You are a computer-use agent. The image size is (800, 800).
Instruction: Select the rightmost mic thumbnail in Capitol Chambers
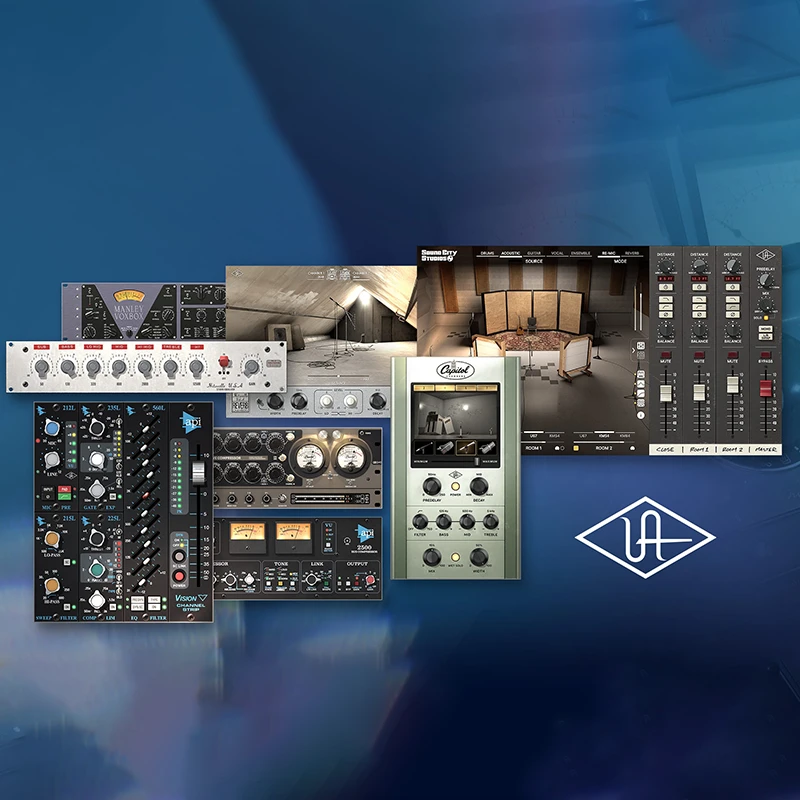click(x=487, y=447)
